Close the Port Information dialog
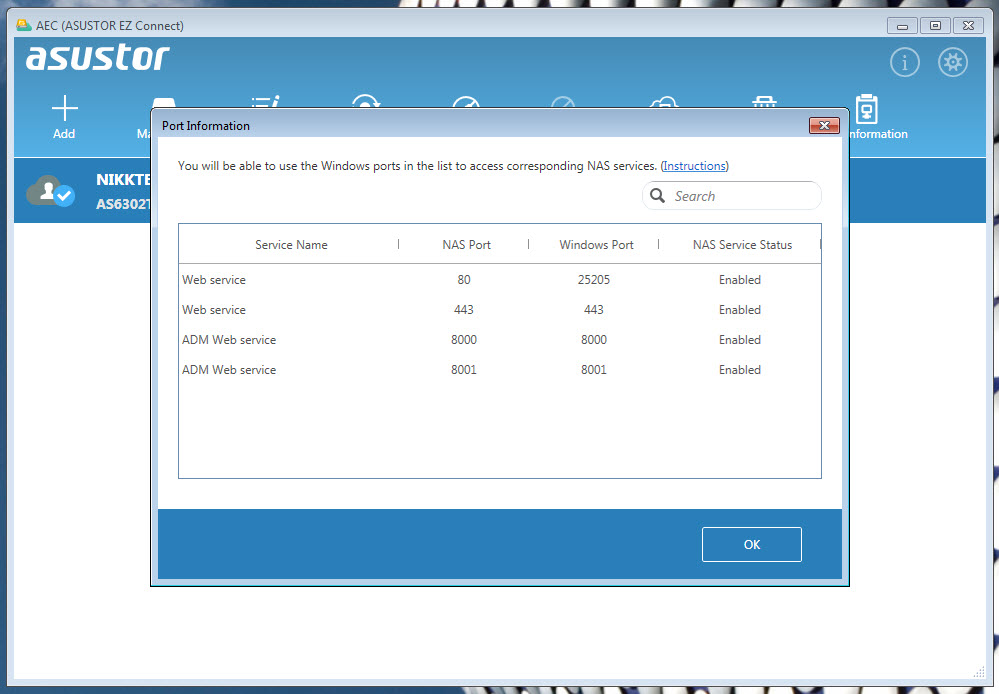This screenshot has height=694, width=999. [824, 126]
